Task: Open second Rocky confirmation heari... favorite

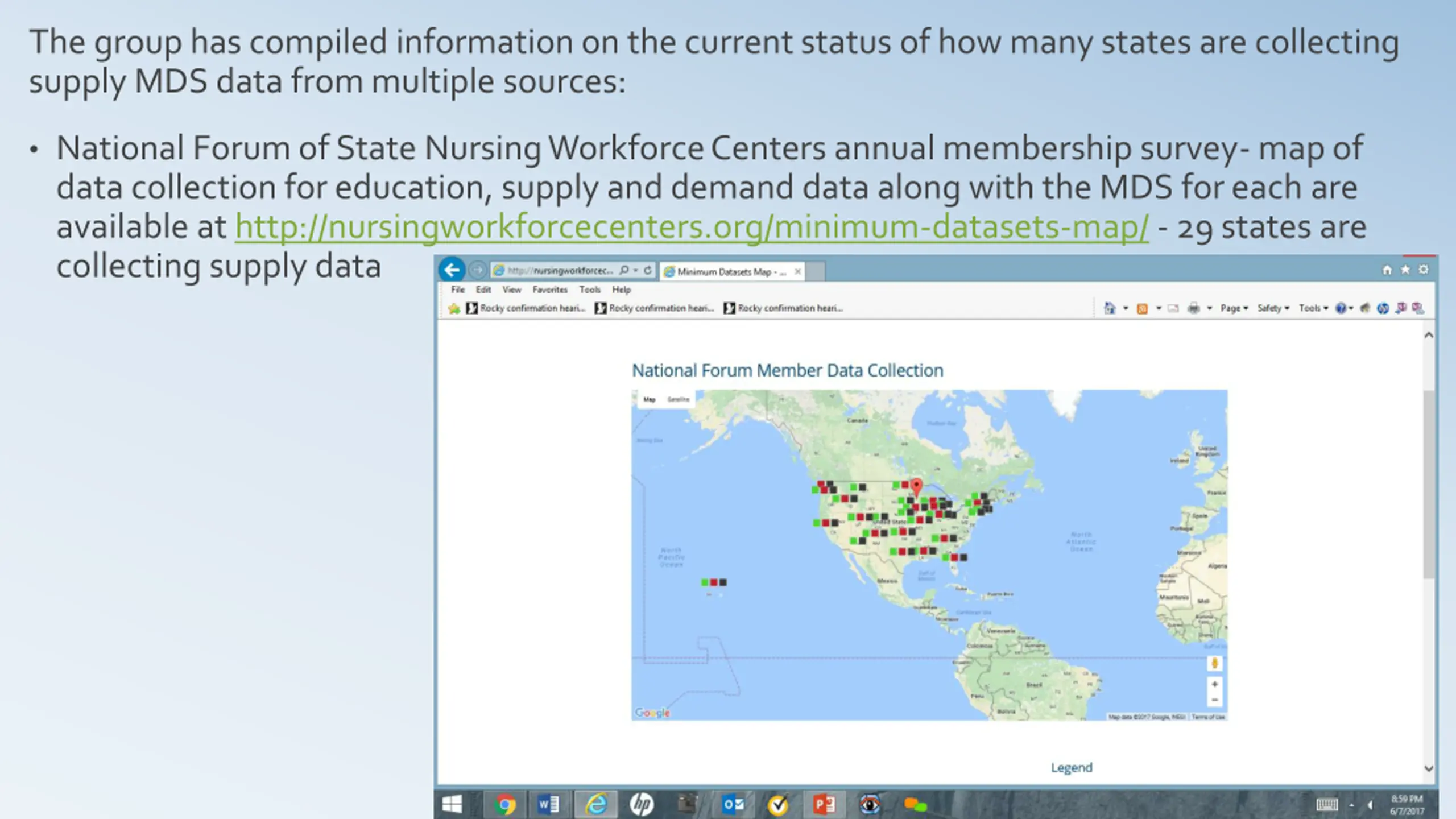Action: [655, 308]
